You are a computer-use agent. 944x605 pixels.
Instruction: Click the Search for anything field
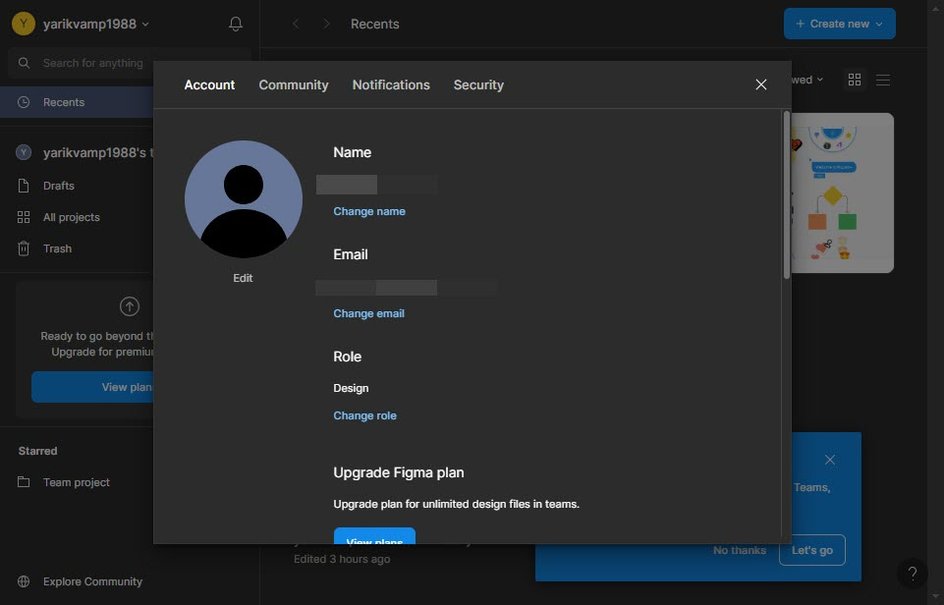click(81, 63)
